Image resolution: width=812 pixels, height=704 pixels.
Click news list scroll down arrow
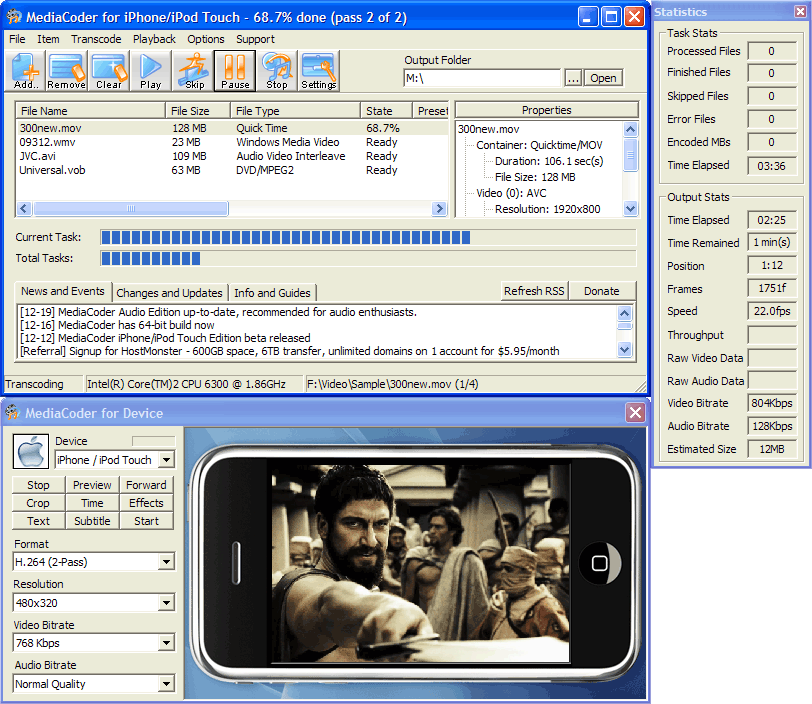click(x=625, y=350)
